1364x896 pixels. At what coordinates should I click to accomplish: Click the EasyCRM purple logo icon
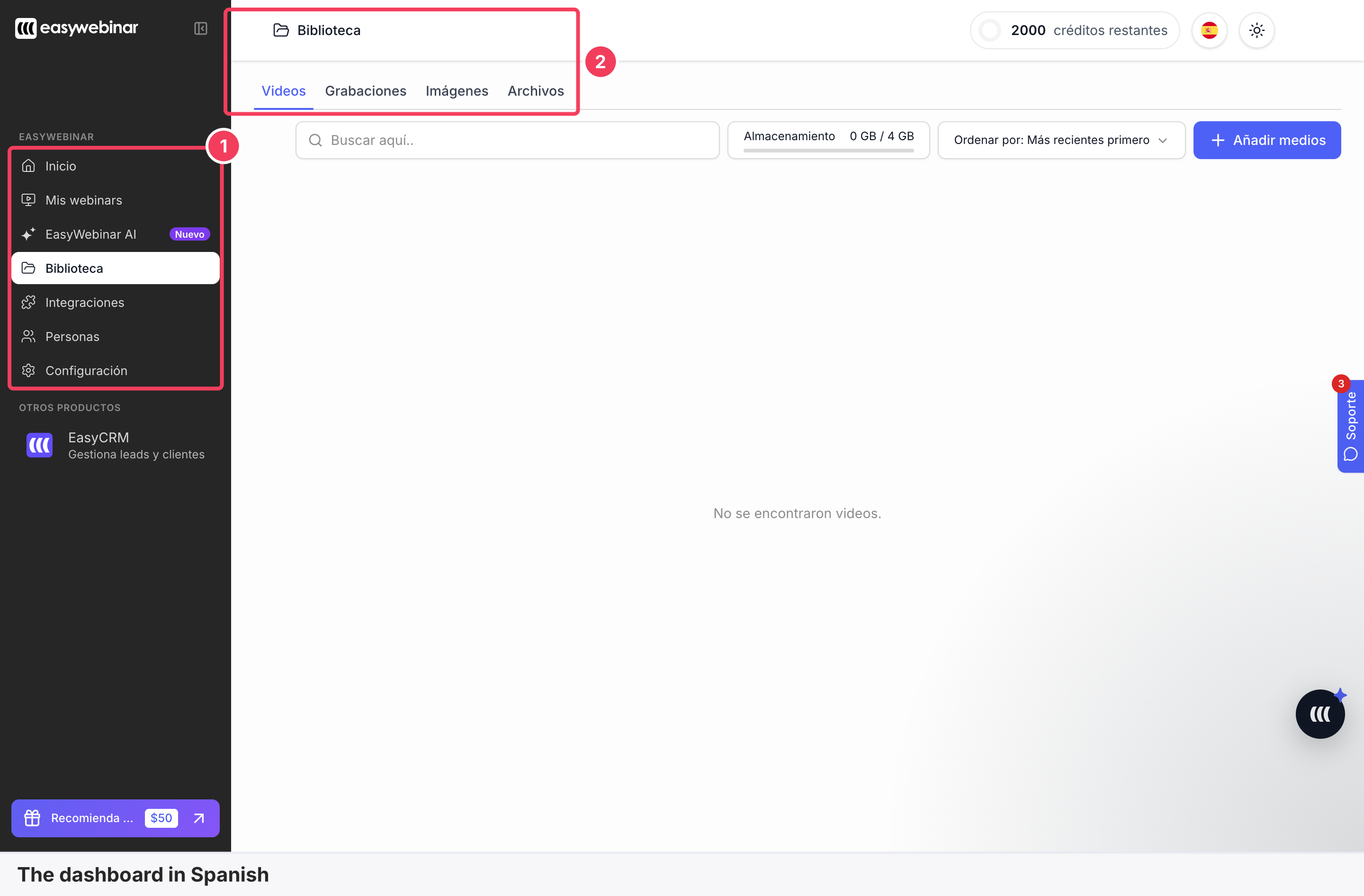point(39,445)
